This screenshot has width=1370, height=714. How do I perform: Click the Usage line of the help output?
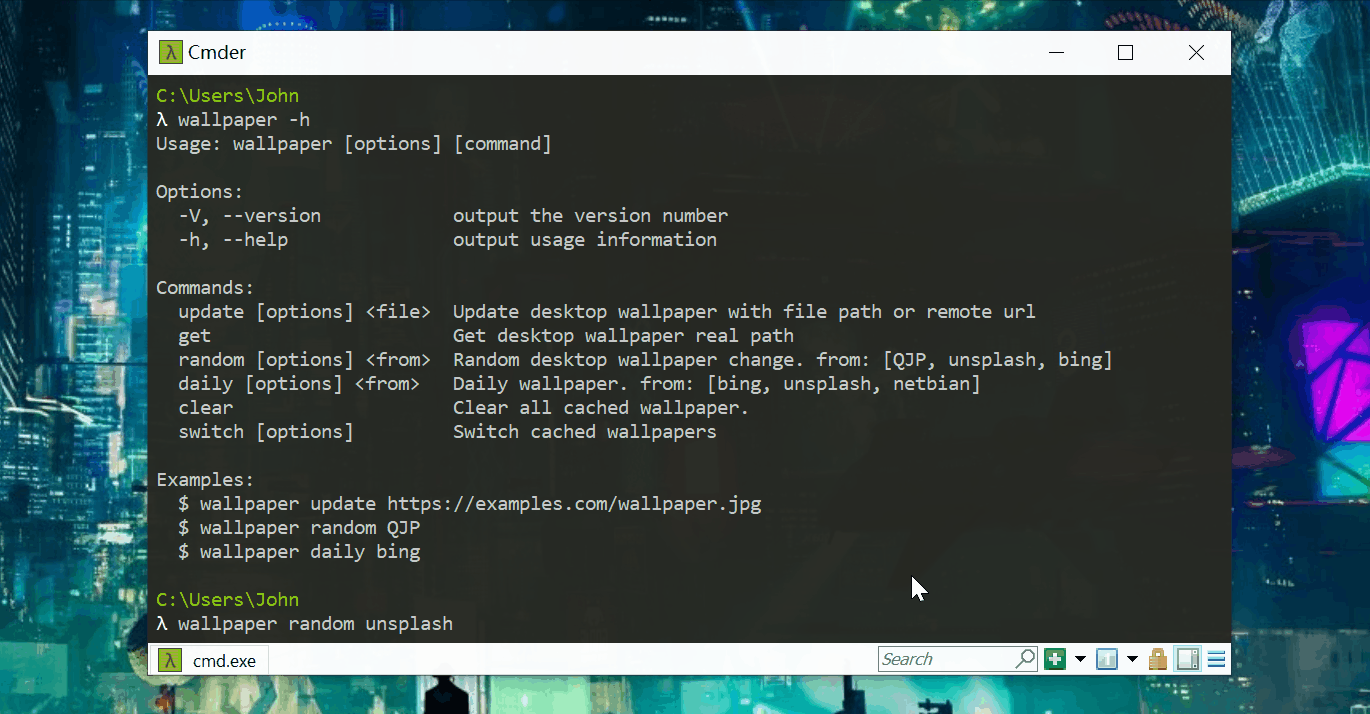point(353,143)
